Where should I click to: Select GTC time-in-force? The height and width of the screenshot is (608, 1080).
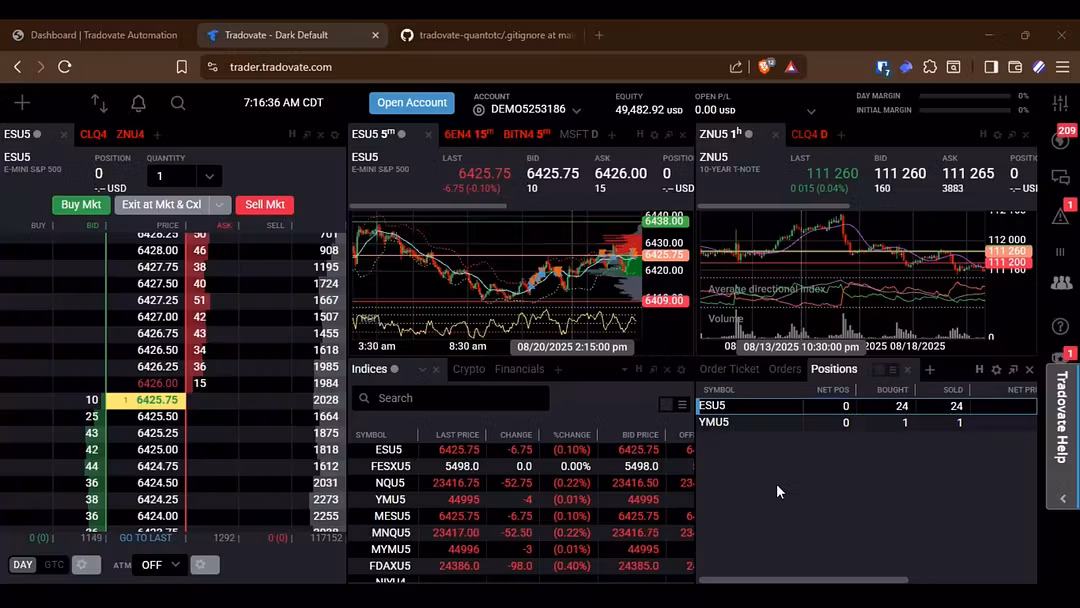click(54, 565)
